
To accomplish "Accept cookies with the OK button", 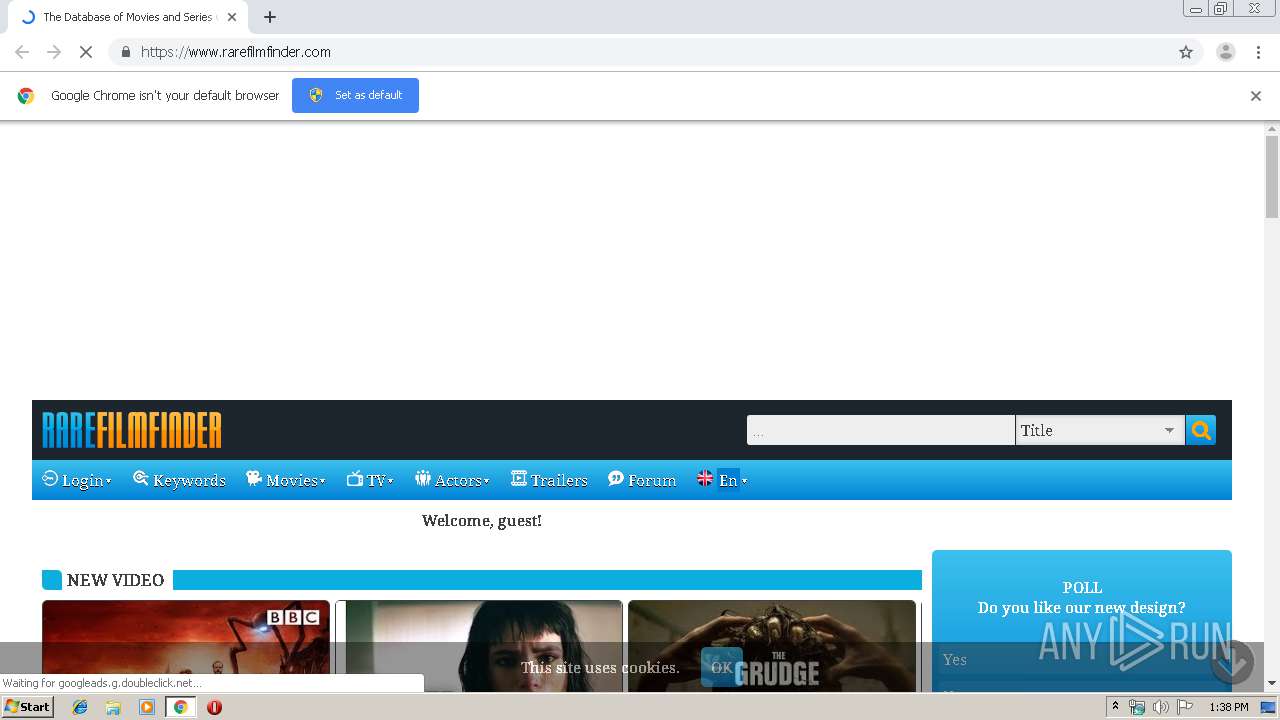I will (x=721, y=667).
